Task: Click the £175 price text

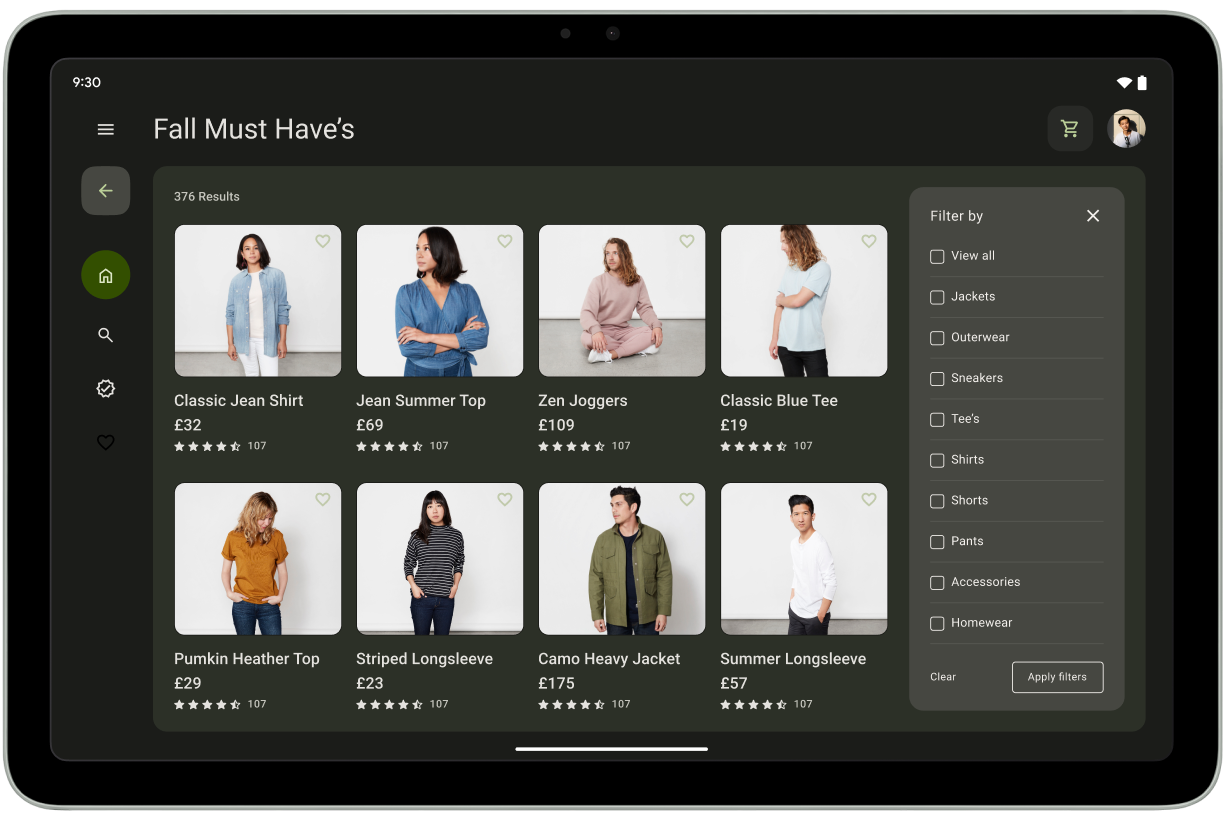Action: [x=556, y=683]
